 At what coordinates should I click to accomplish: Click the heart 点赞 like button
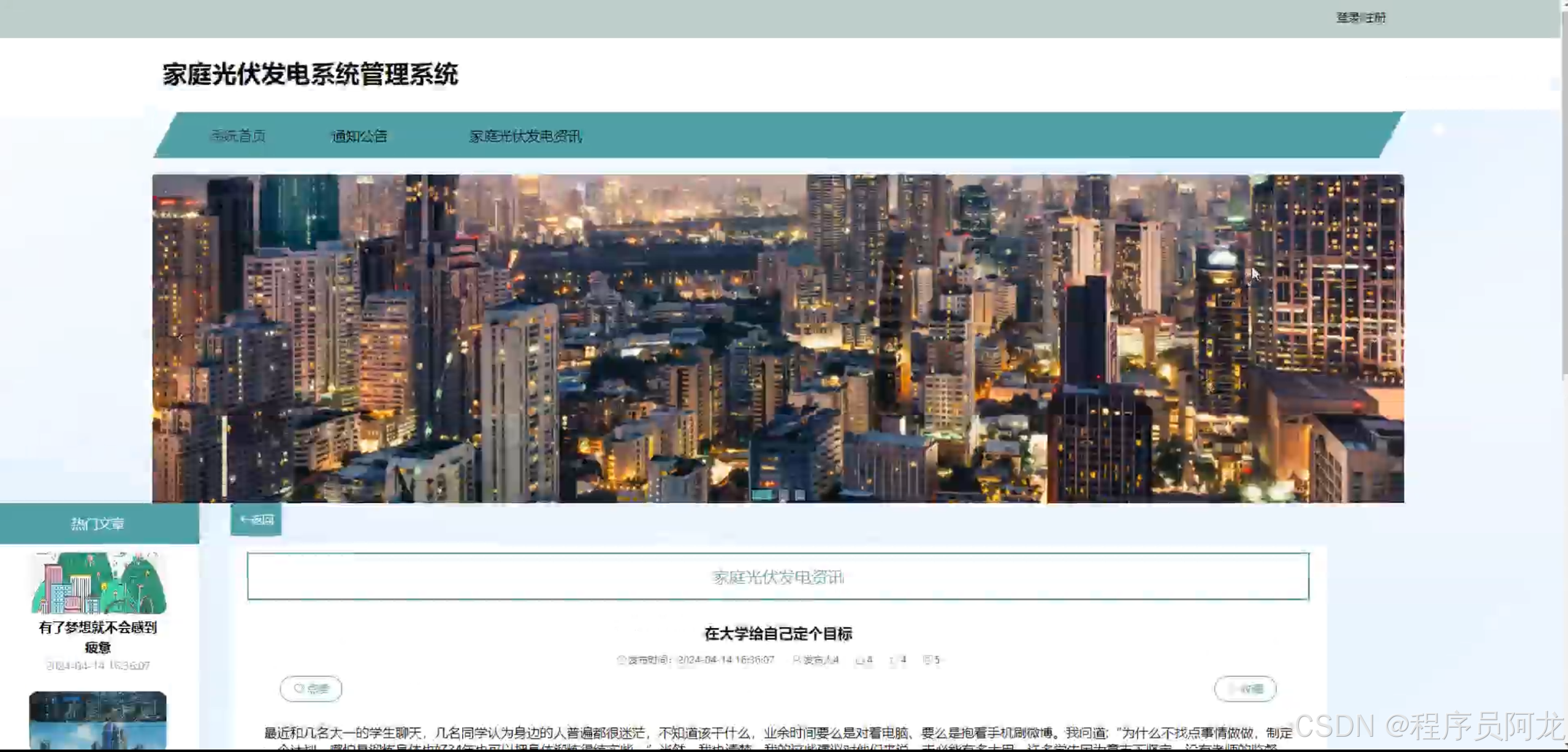pyautogui.click(x=311, y=688)
